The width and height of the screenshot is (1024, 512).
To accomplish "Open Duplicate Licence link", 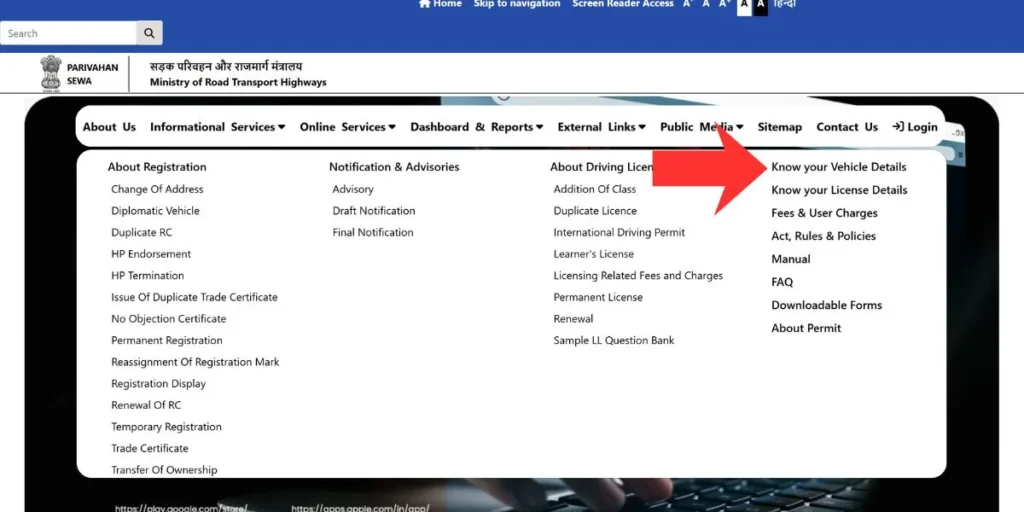I will [x=595, y=211].
